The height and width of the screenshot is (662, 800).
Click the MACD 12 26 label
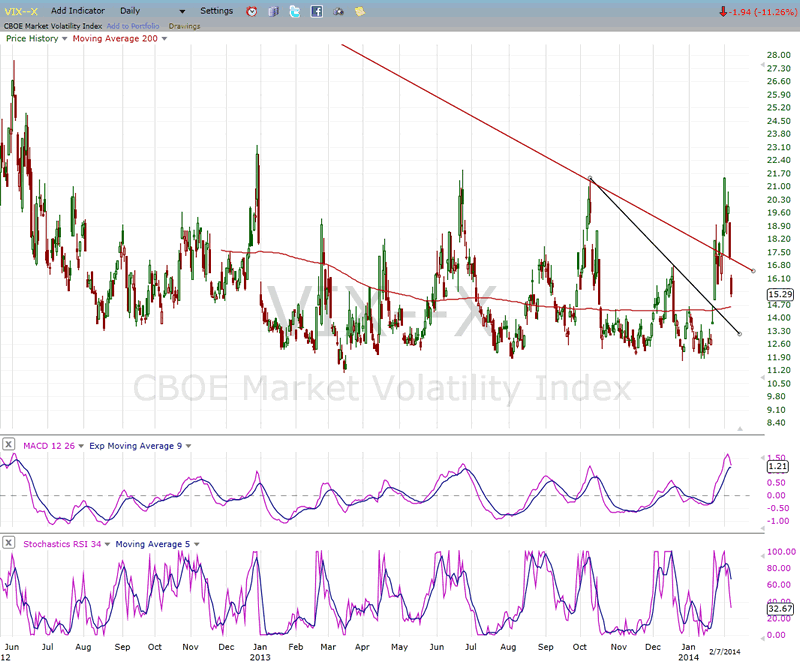point(49,446)
